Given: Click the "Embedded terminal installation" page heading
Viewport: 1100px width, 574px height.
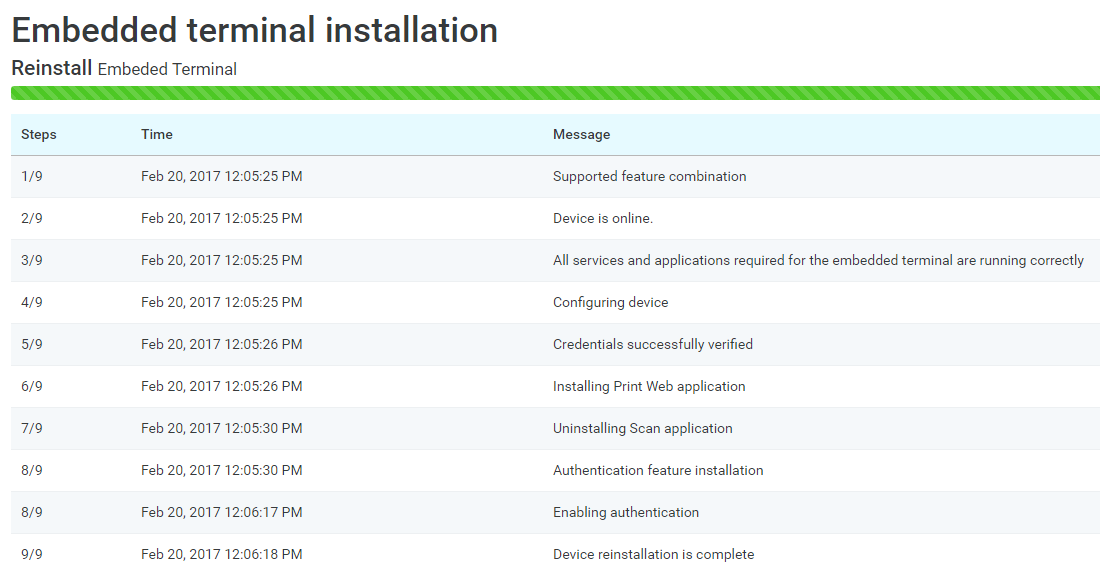Looking at the screenshot, I should tap(254, 30).
